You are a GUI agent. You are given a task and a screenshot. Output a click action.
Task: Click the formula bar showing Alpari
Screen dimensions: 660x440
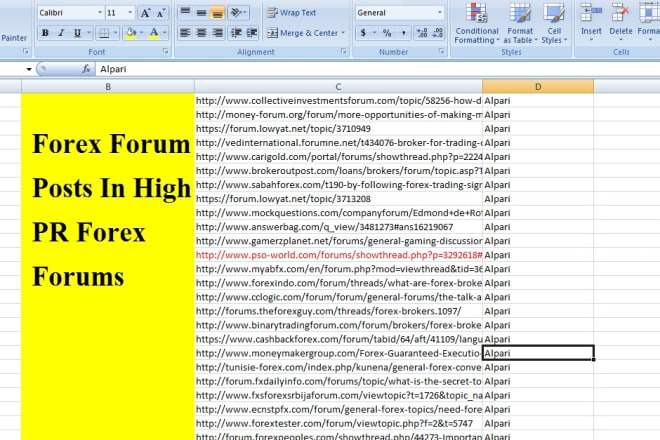pyautogui.click(x=378, y=69)
